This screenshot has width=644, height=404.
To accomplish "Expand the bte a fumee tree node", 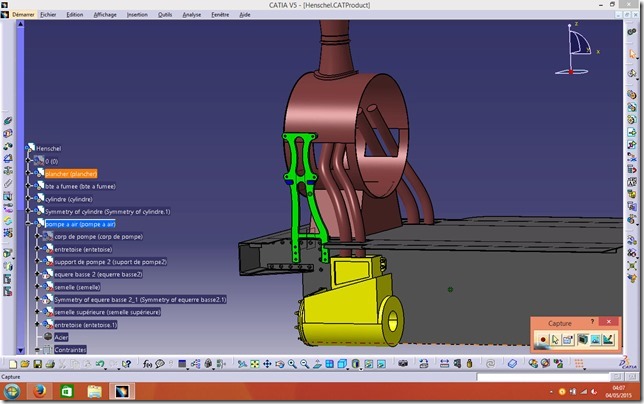I will point(28,186).
